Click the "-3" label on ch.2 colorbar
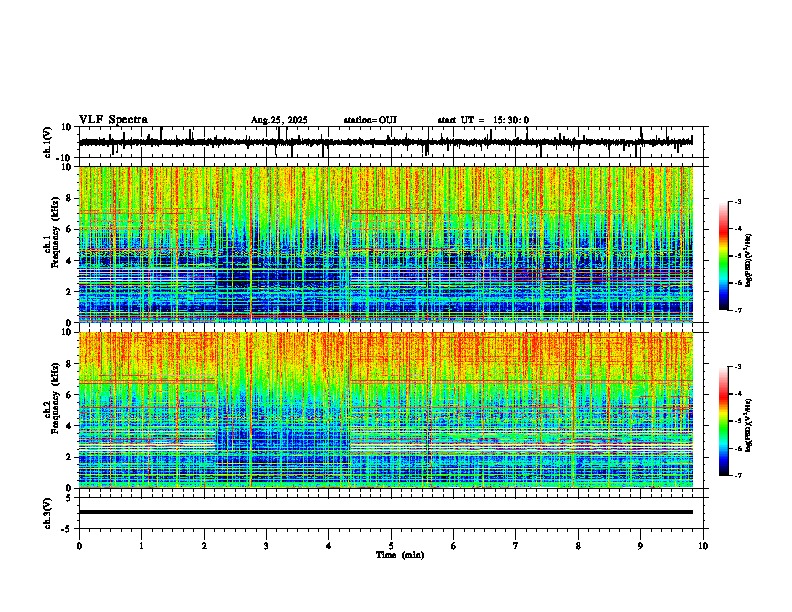792x612 pixels. pyautogui.click(x=737, y=367)
